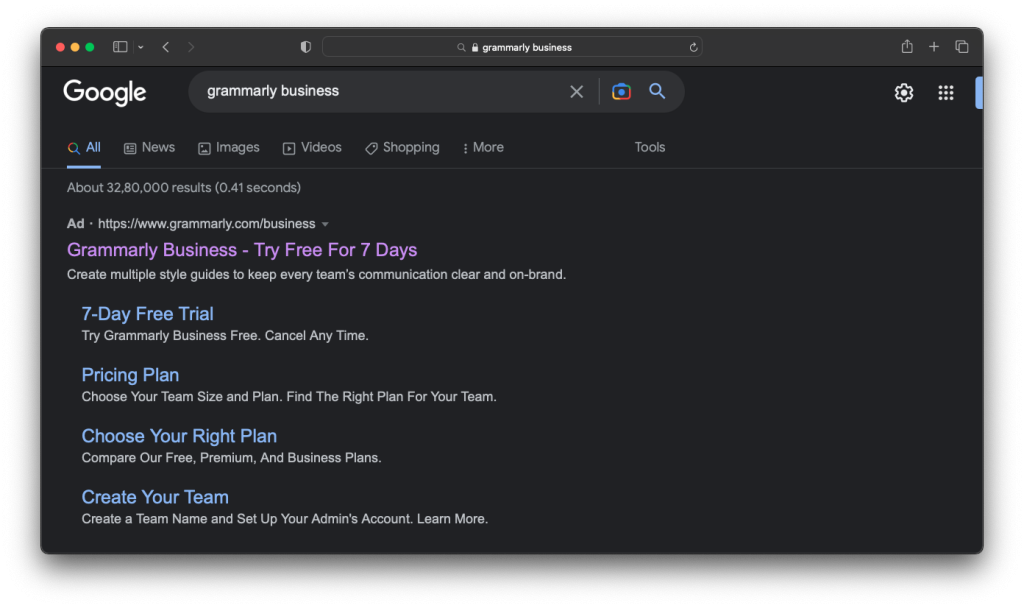The image size is (1024, 608).
Task: Click the Safari share icon
Action: [x=907, y=47]
